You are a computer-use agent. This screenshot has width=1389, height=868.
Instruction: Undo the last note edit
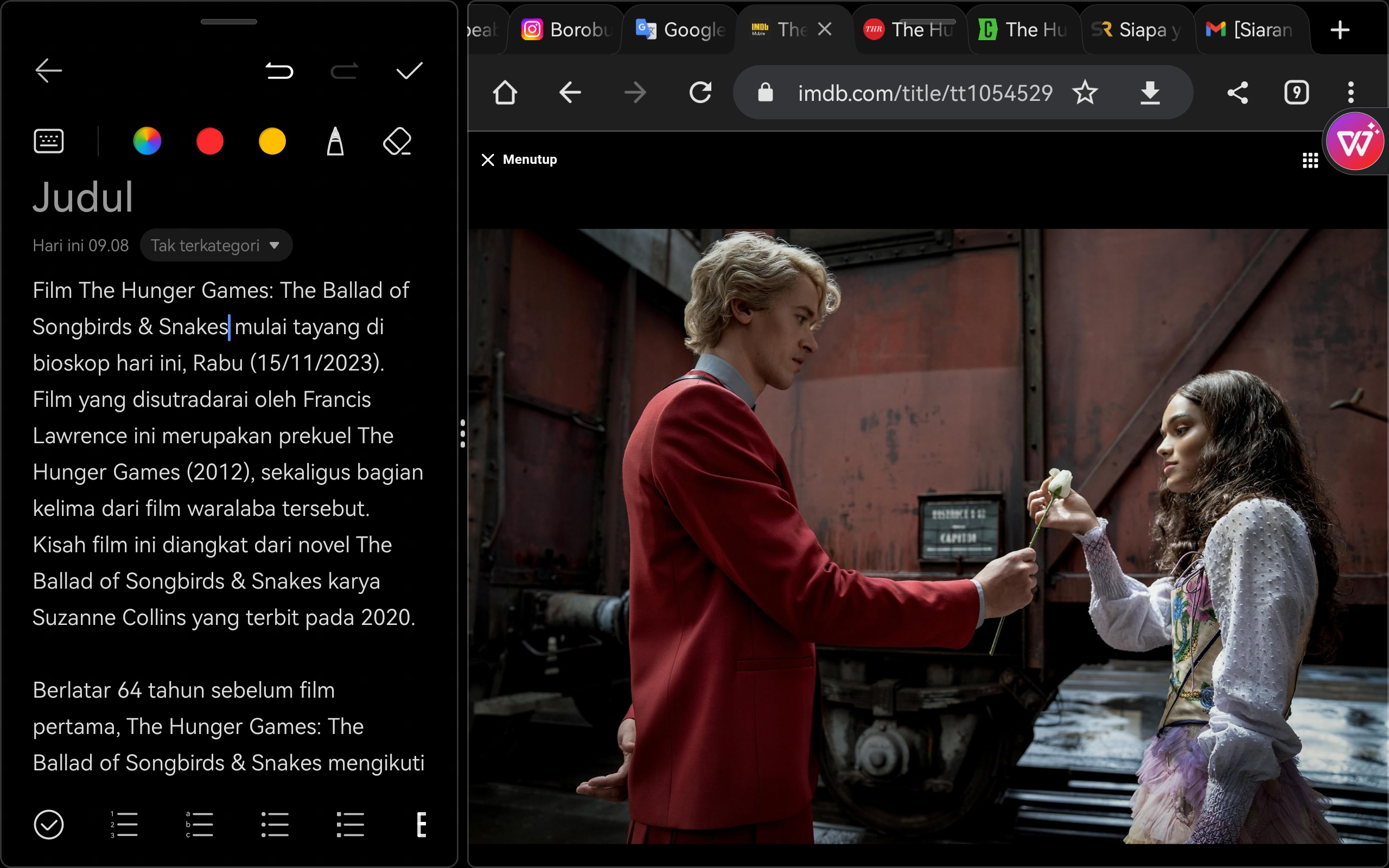point(279,71)
